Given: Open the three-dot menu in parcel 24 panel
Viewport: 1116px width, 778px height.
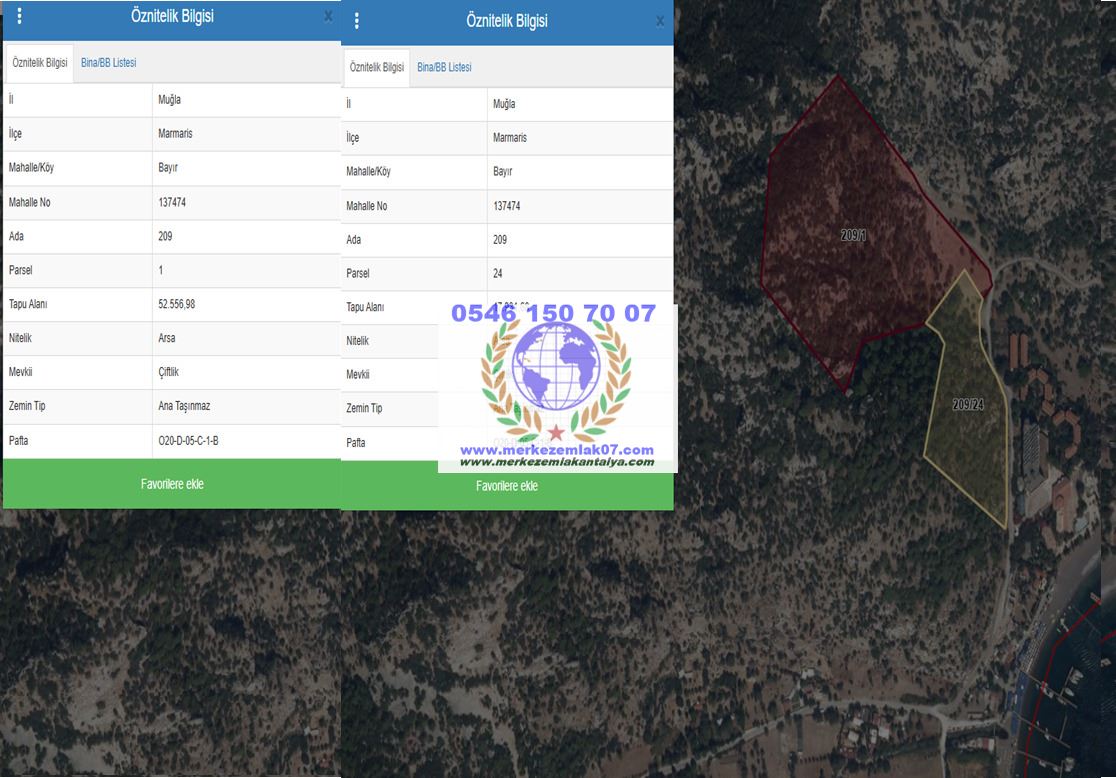Looking at the screenshot, I should (357, 21).
